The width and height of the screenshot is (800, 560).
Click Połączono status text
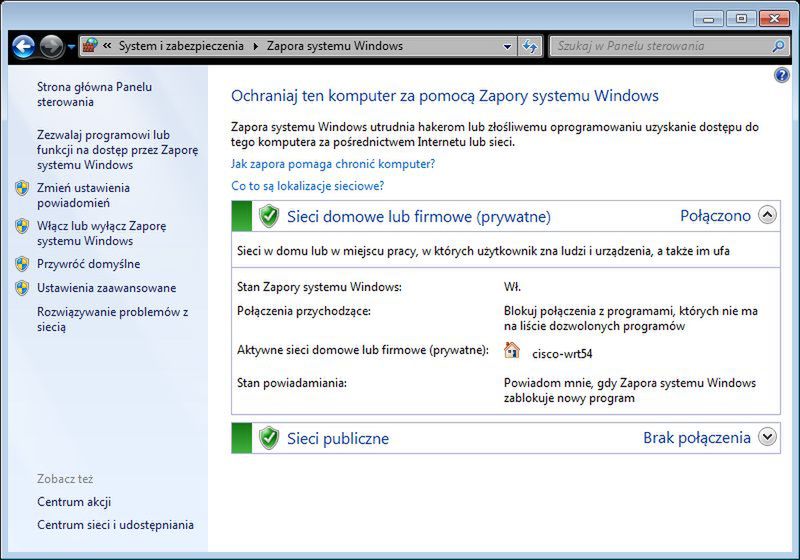tap(715, 216)
